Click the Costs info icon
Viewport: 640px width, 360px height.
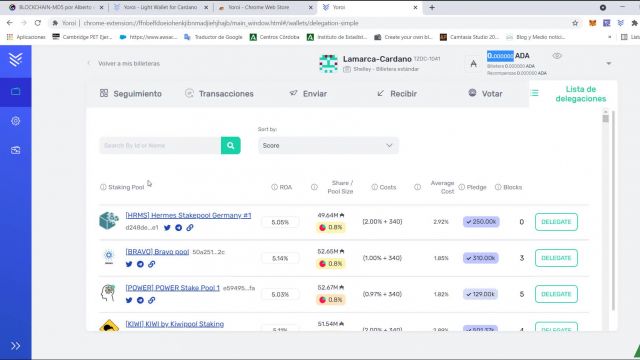pos(374,187)
